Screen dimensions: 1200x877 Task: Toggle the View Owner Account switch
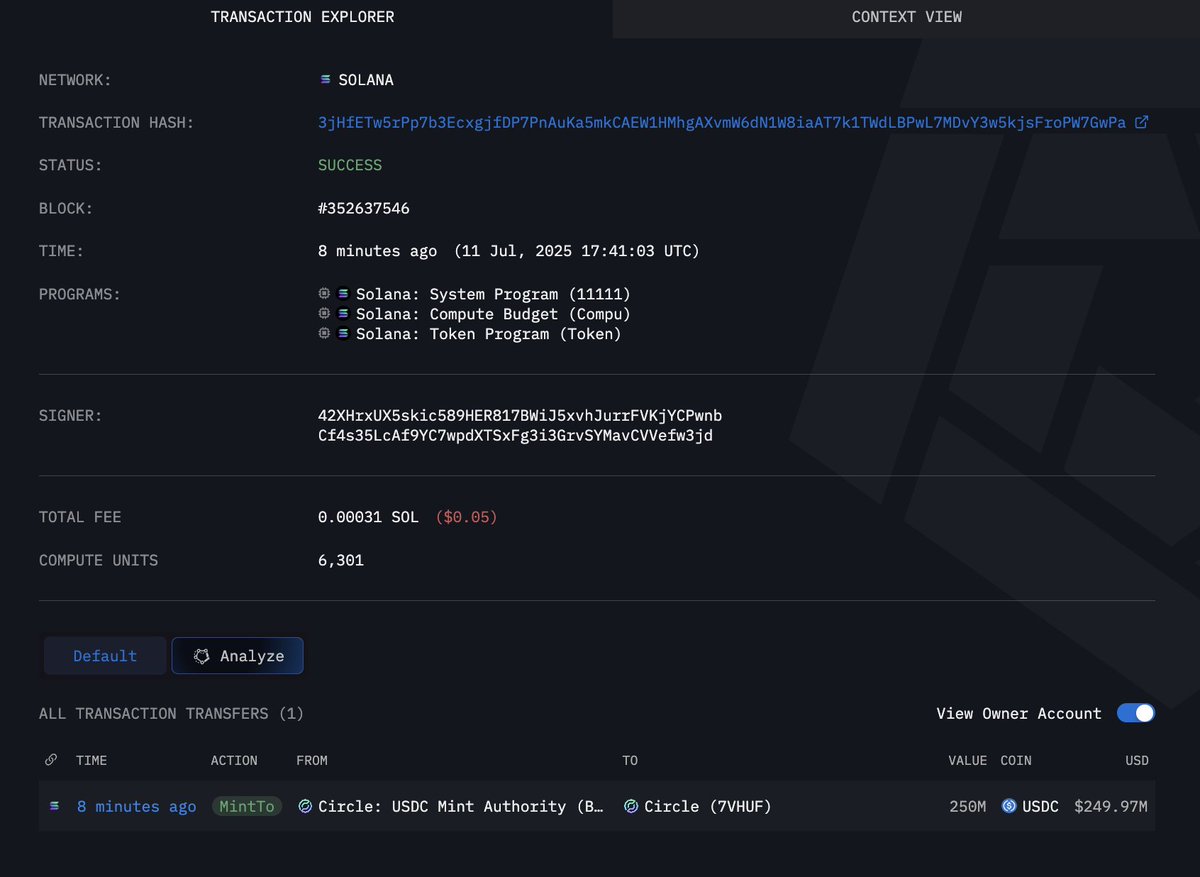[x=1136, y=713]
